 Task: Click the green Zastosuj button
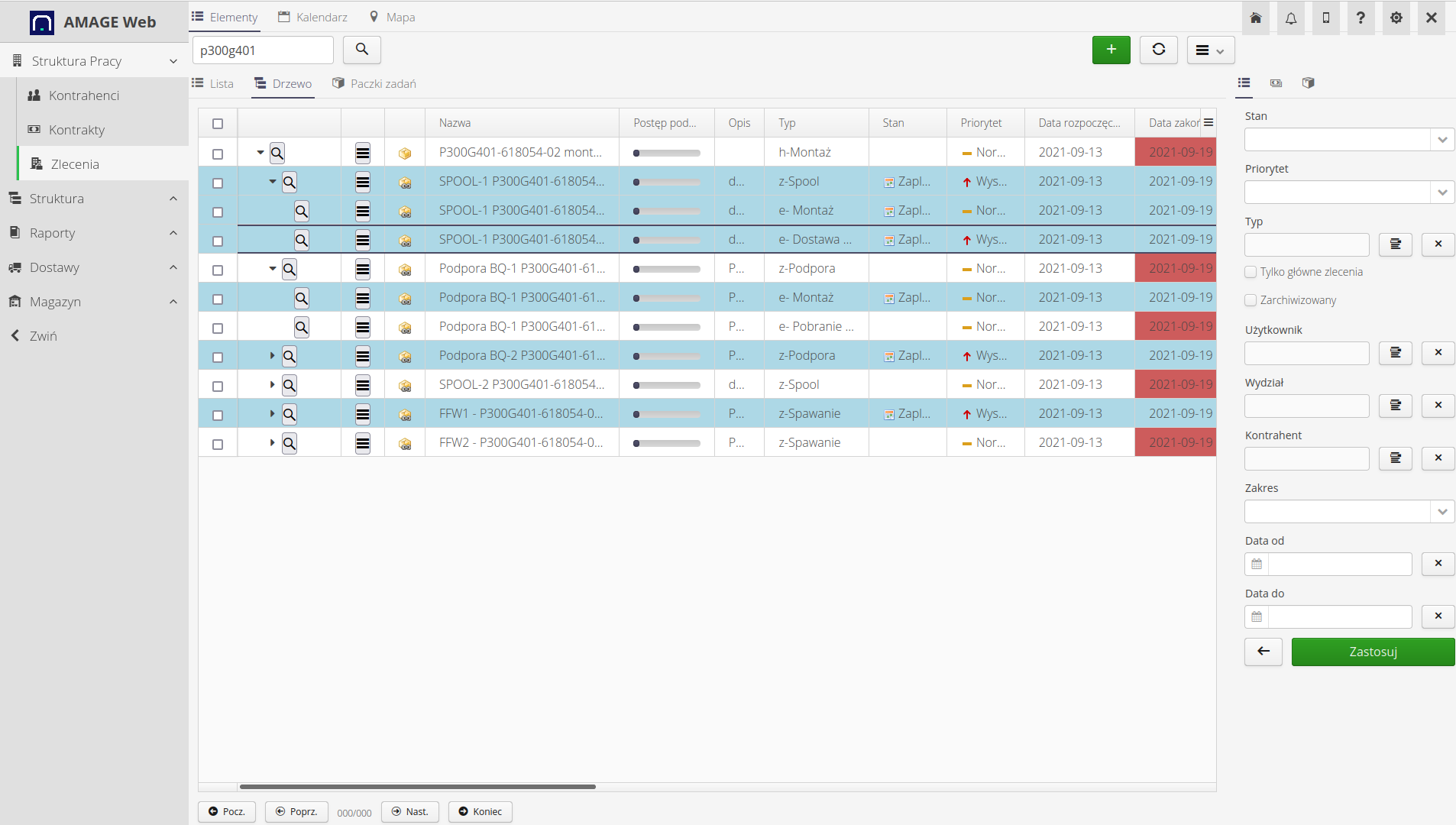pos(1373,652)
